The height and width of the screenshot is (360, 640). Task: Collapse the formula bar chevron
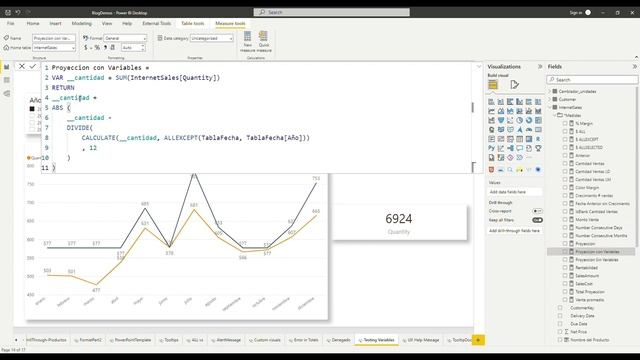click(x=479, y=67)
